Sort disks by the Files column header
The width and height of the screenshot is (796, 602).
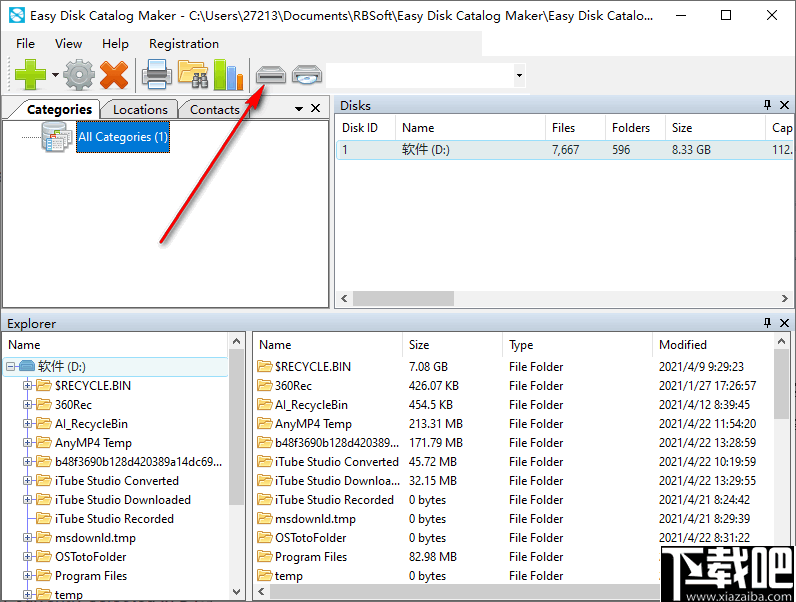575,128
